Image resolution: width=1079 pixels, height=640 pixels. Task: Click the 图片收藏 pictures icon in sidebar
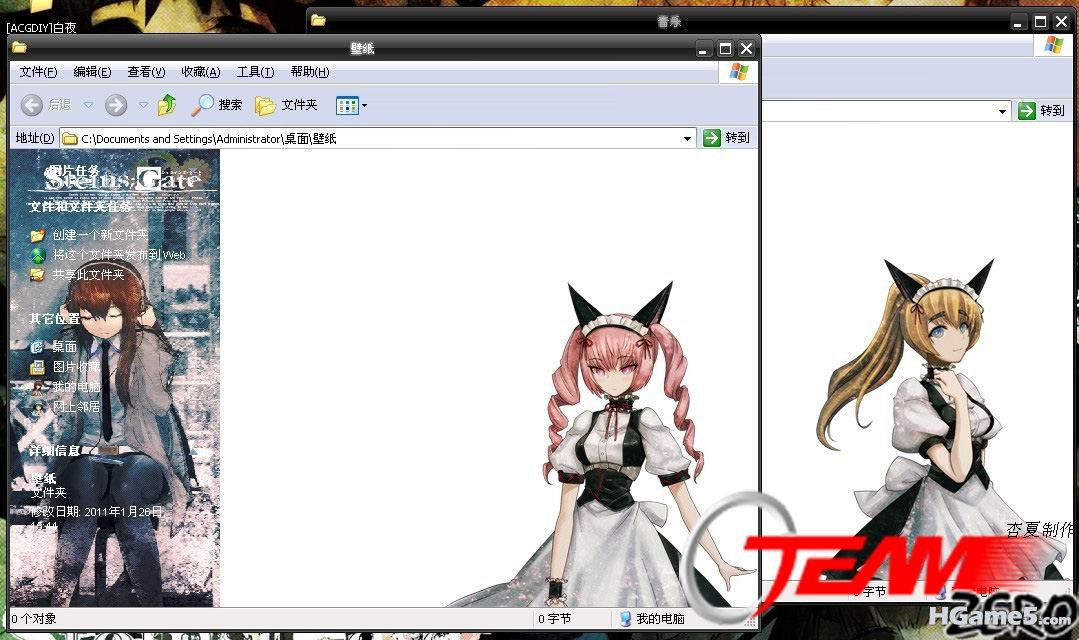38,367
